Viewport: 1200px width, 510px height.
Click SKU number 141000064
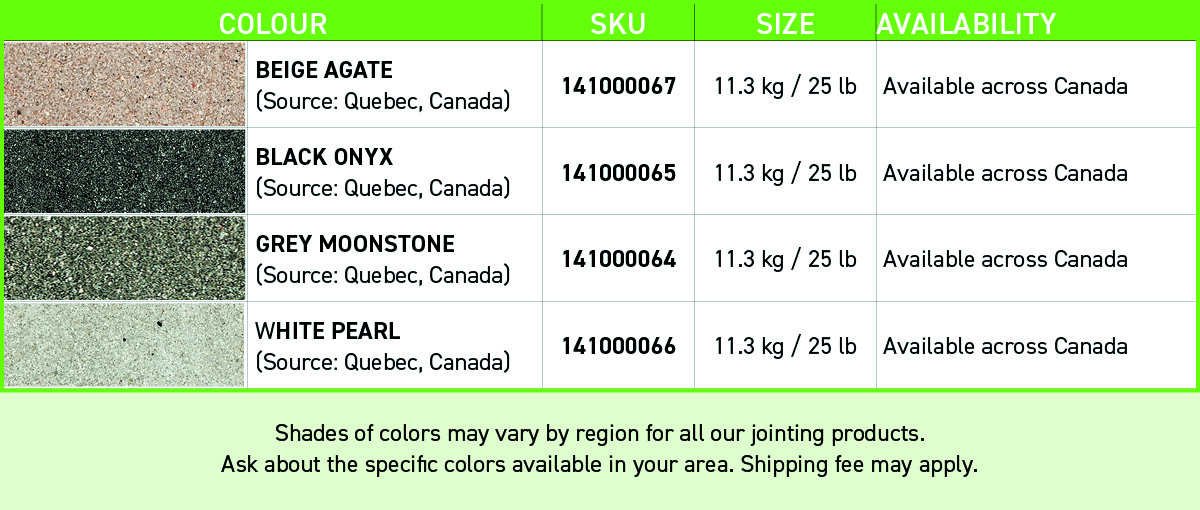[x=619, y=260]
